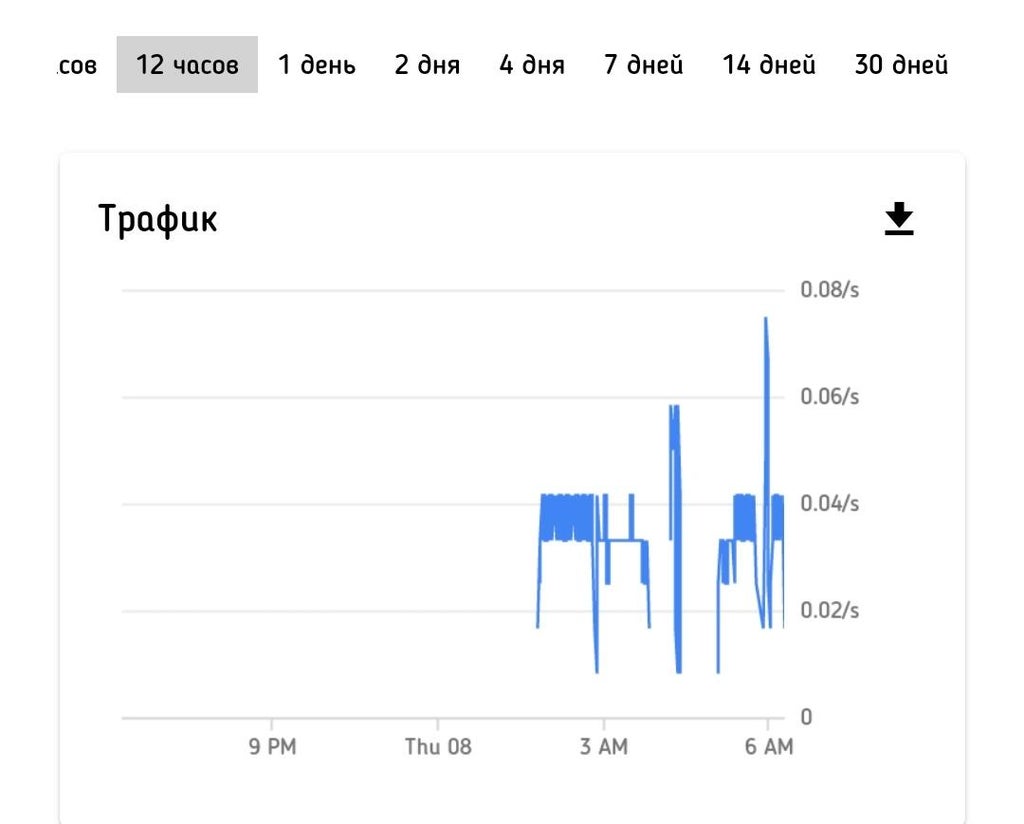Click the 0.06/s y-axis label

pyautogui.click(x=830, y=397)
